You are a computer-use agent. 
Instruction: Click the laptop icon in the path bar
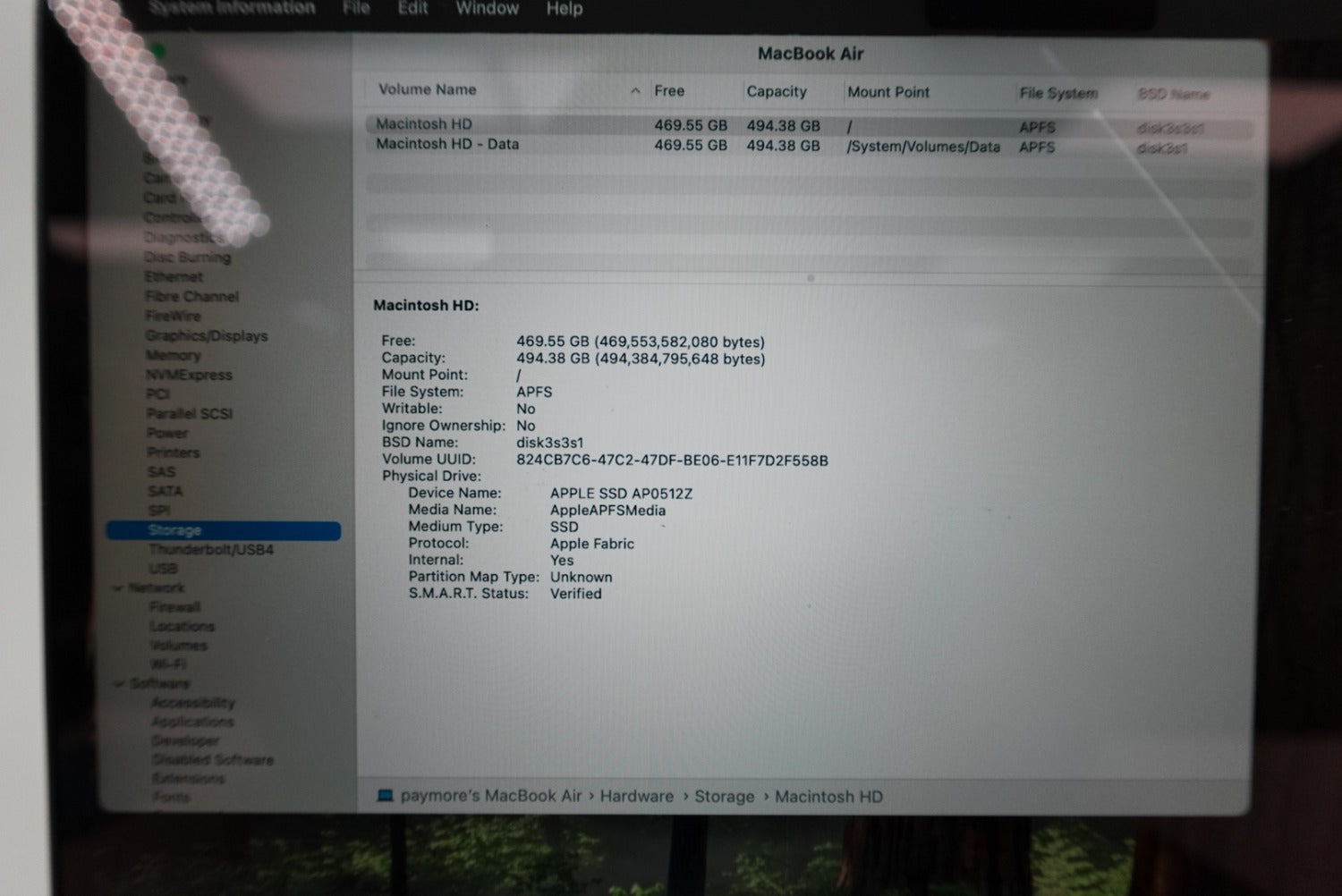click(385, 796)
